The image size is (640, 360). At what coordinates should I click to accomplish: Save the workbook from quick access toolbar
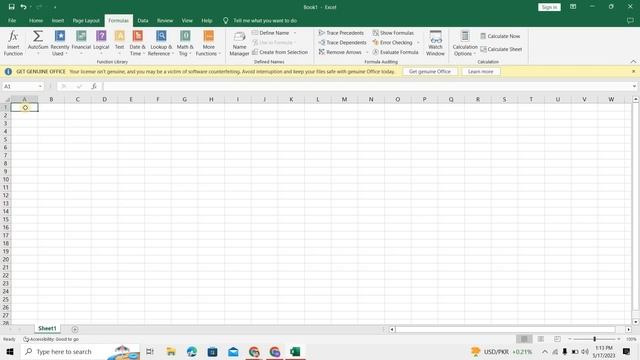tap(11, 7)
